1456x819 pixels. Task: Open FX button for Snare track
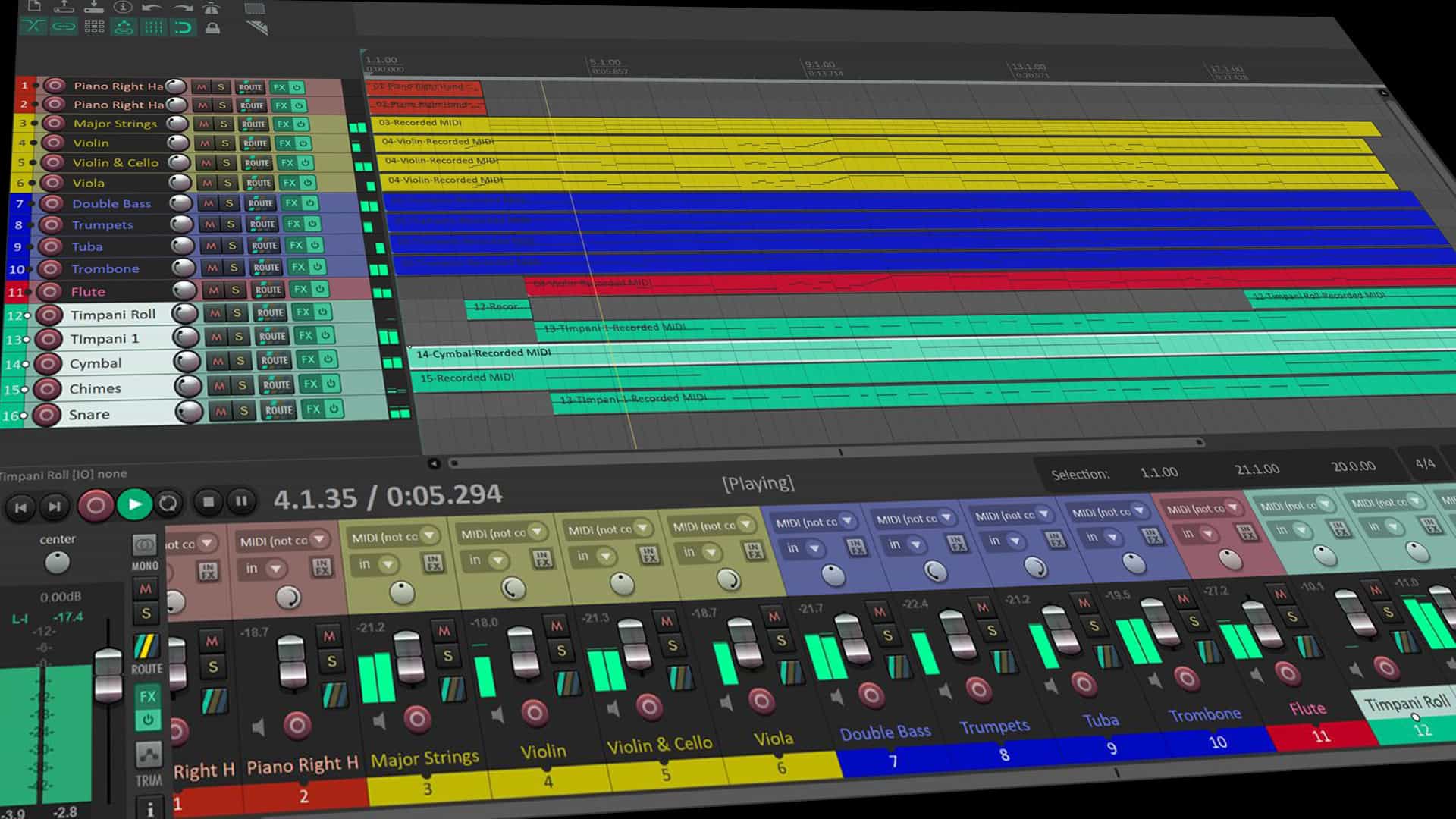tap(312, 409)
